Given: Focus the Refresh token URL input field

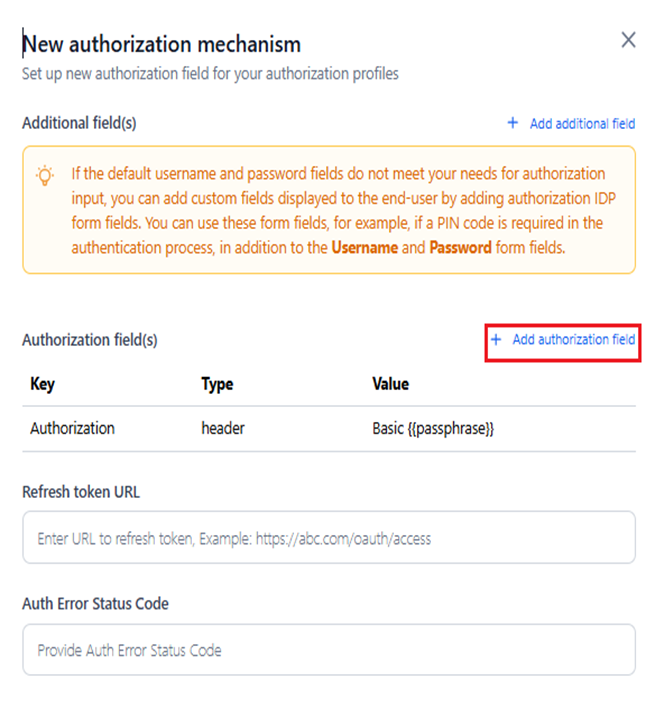Looking at the screenshot, I should click(328, 538).
